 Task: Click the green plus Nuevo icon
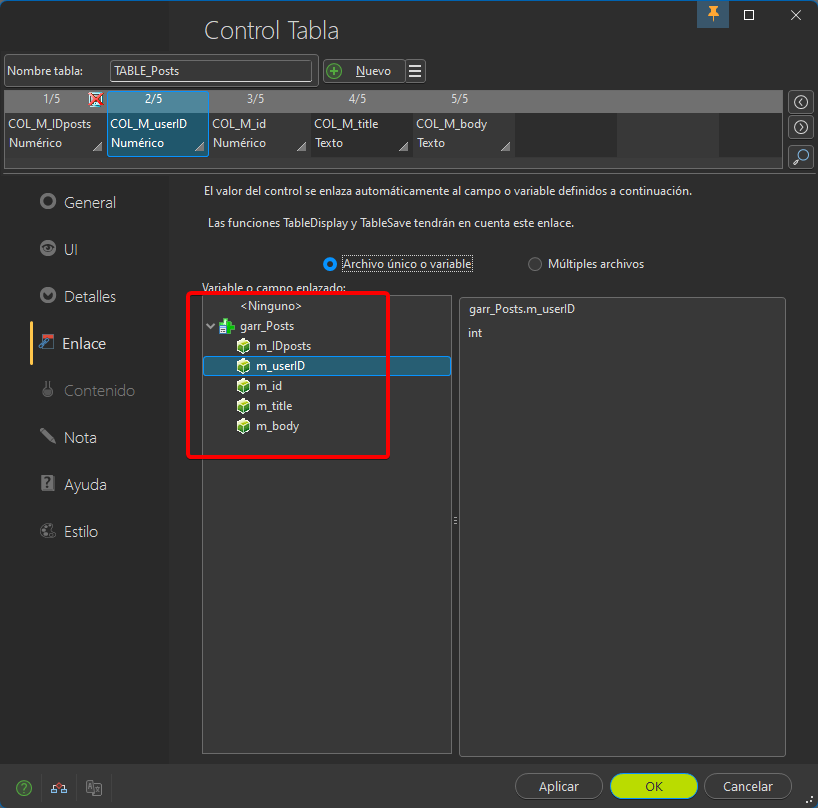[x=334, y=71]
